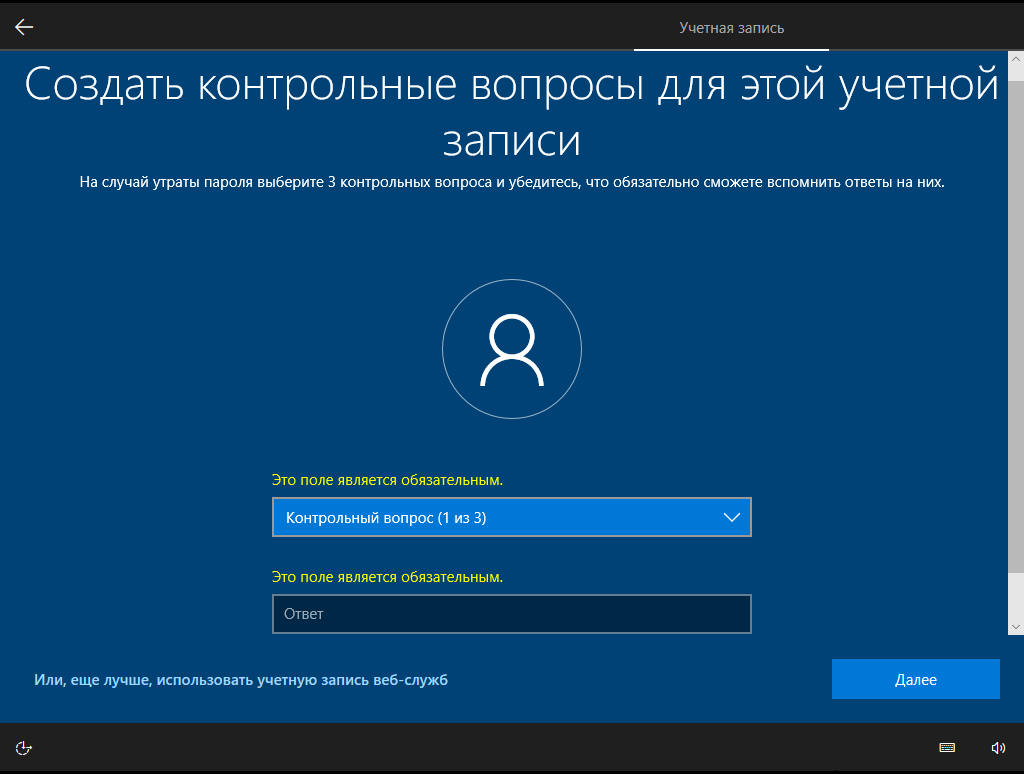Go back with the arrow icon

24,27
